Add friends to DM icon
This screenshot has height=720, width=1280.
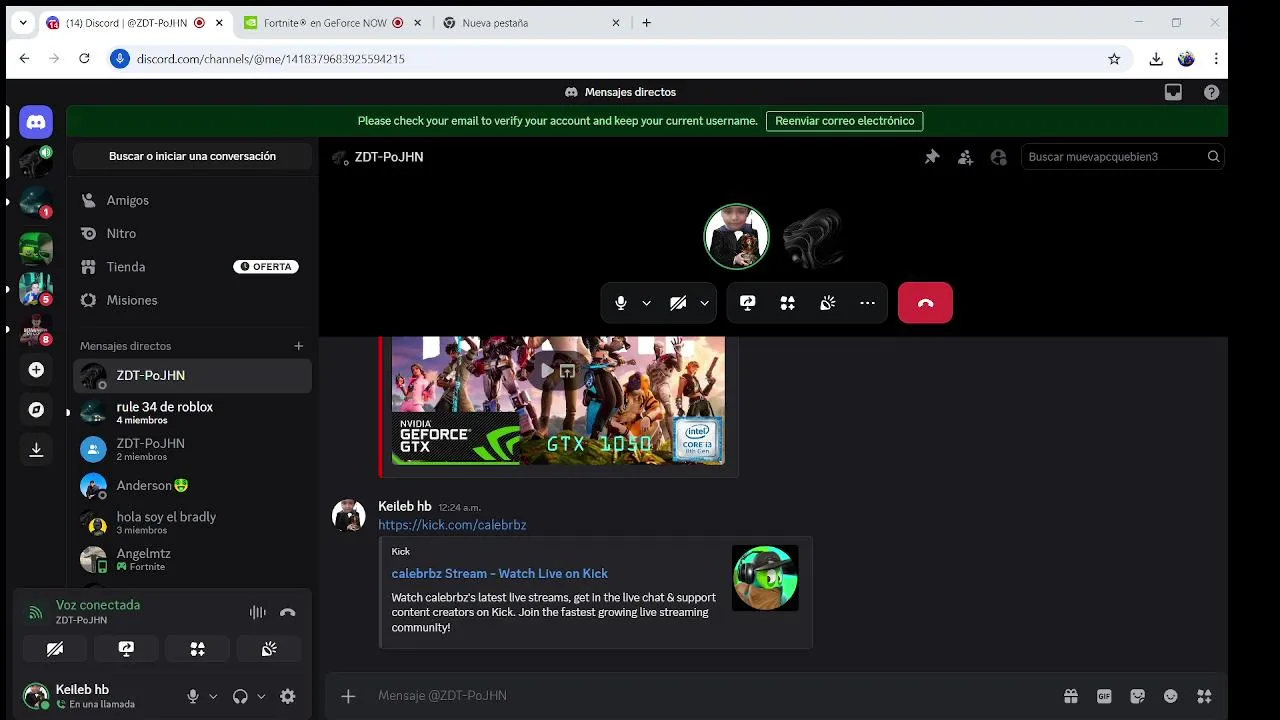(x=965, y=157)
